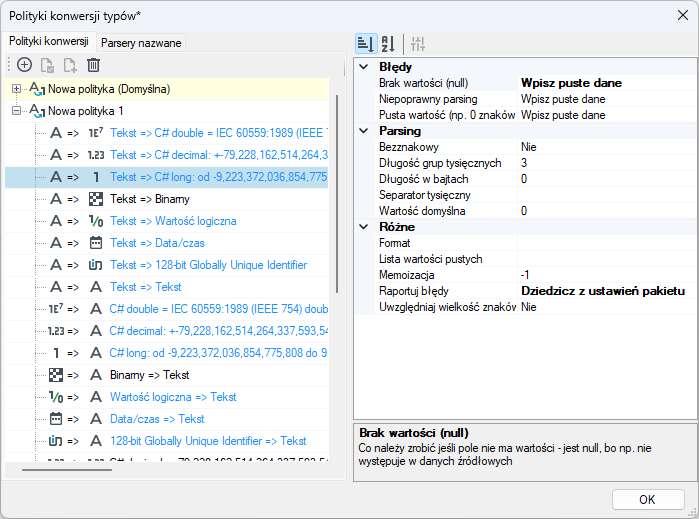Switch to Parsery nazwane tab

pyautogui.click(x=141, y=43)
